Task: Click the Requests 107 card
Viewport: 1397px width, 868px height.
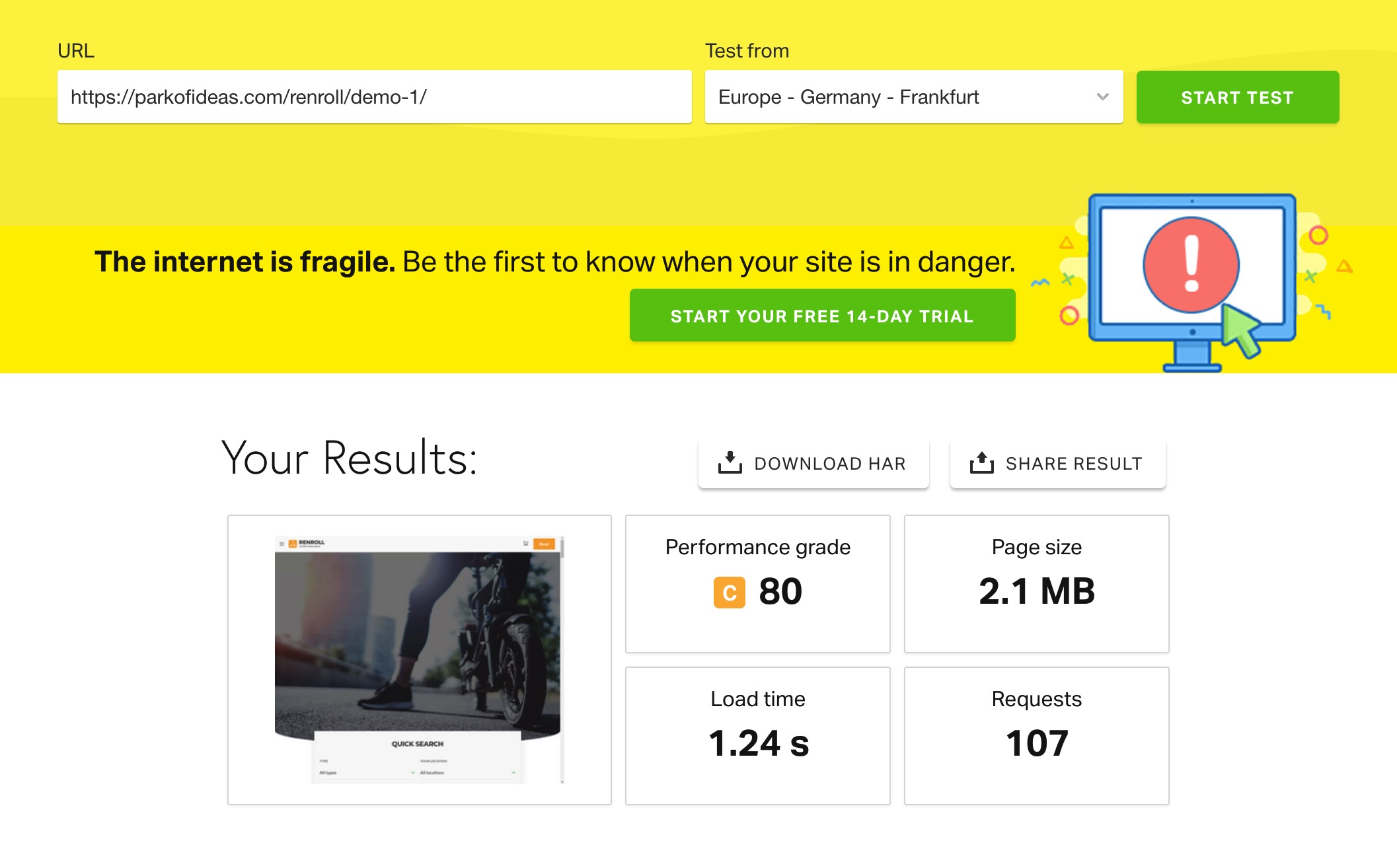Action: 1036,735
